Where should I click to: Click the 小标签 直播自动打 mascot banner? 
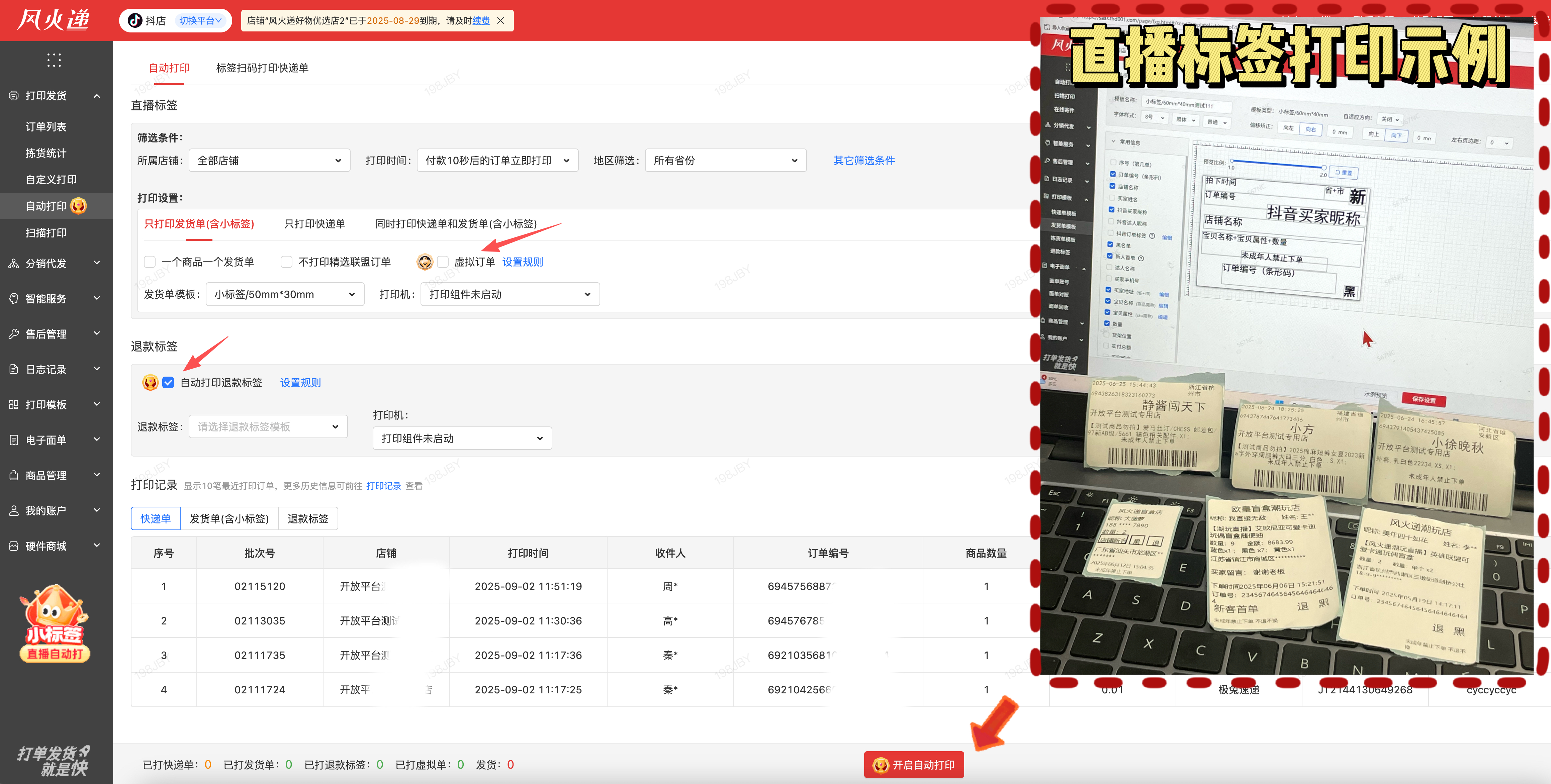pyautogui.click(x=55, y=623)
